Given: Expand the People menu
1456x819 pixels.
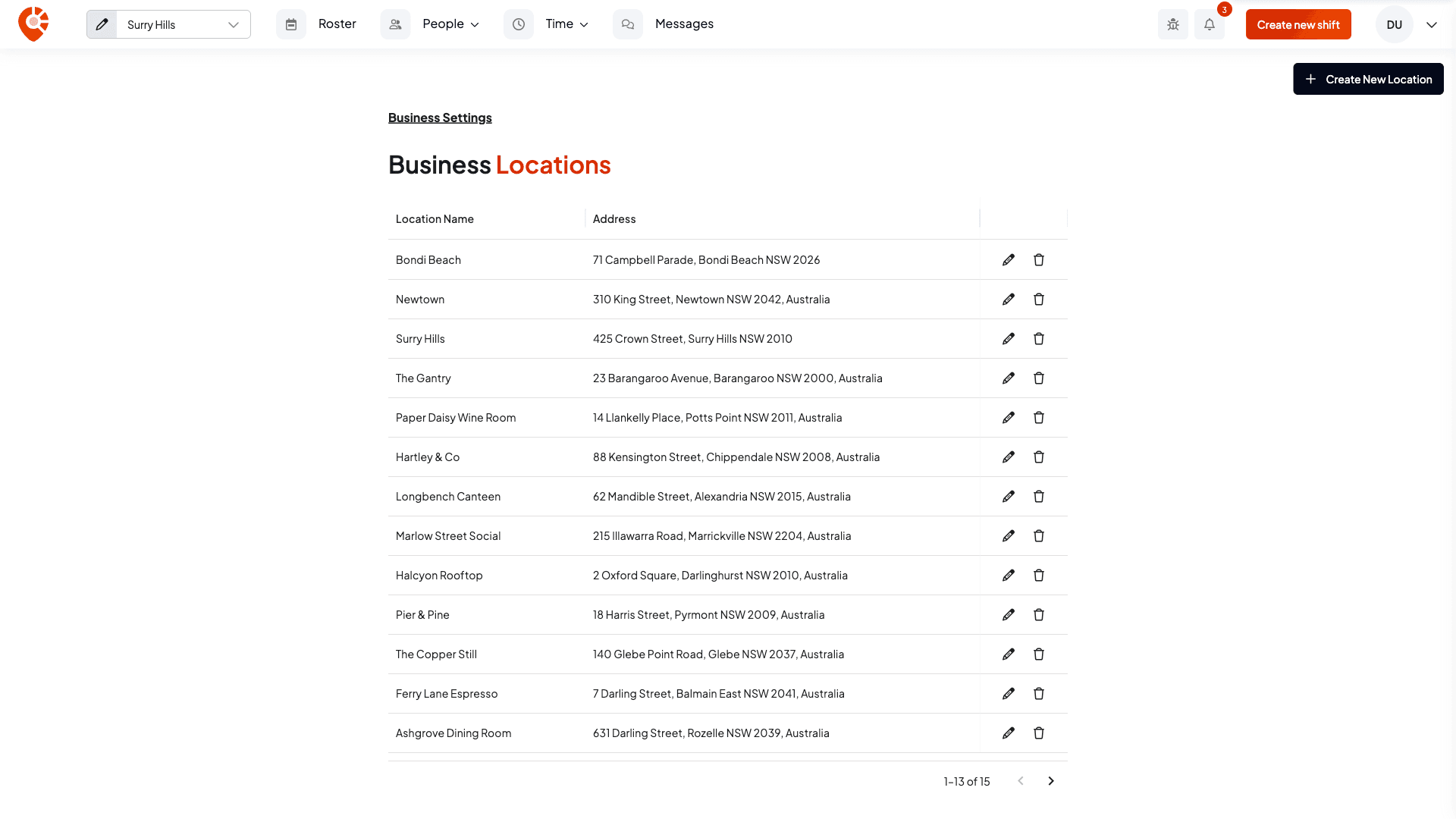Looking at the screenshot, I should (450, 24).
